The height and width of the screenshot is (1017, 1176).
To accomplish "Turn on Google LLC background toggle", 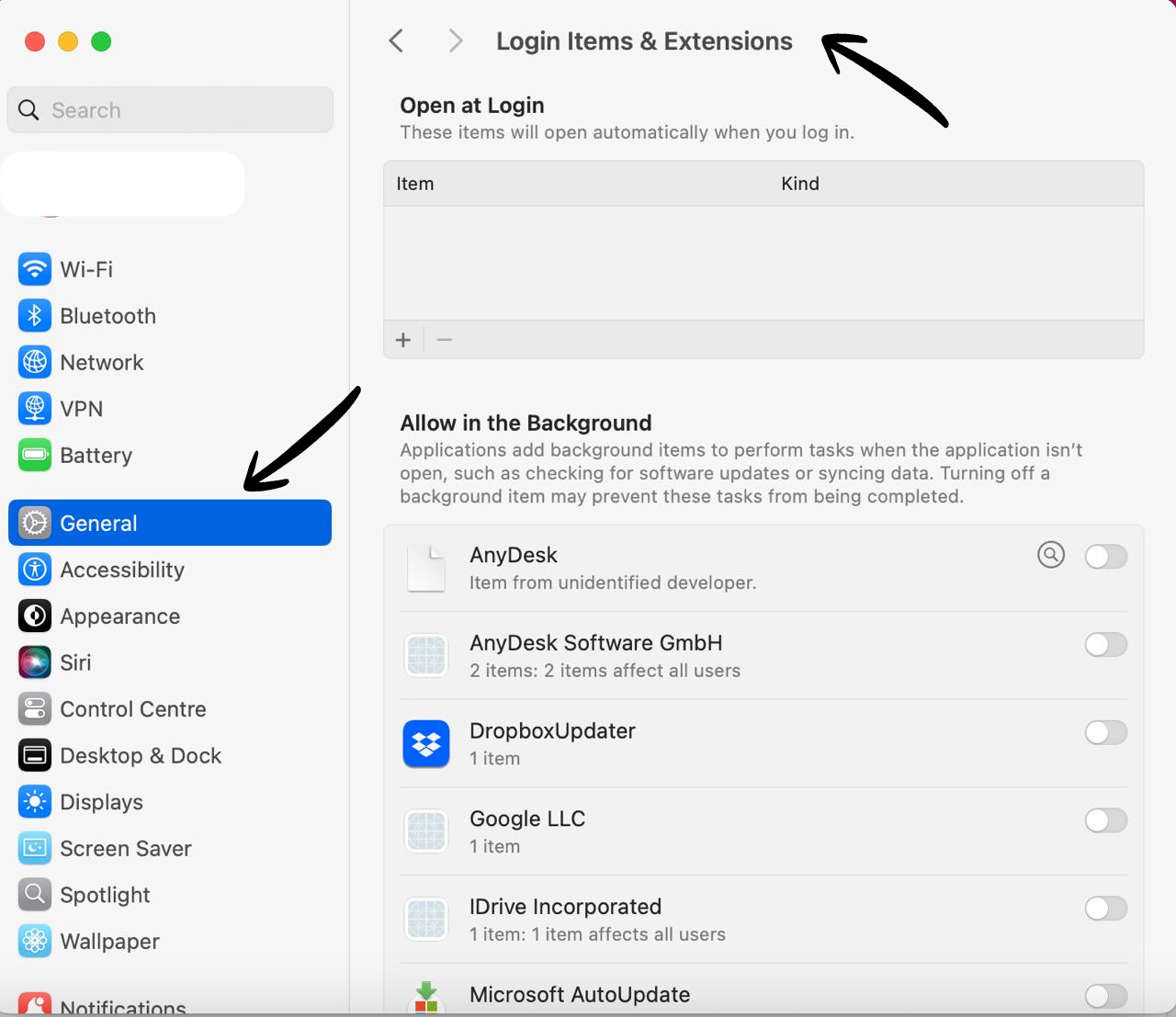I will click(1105, 820).
